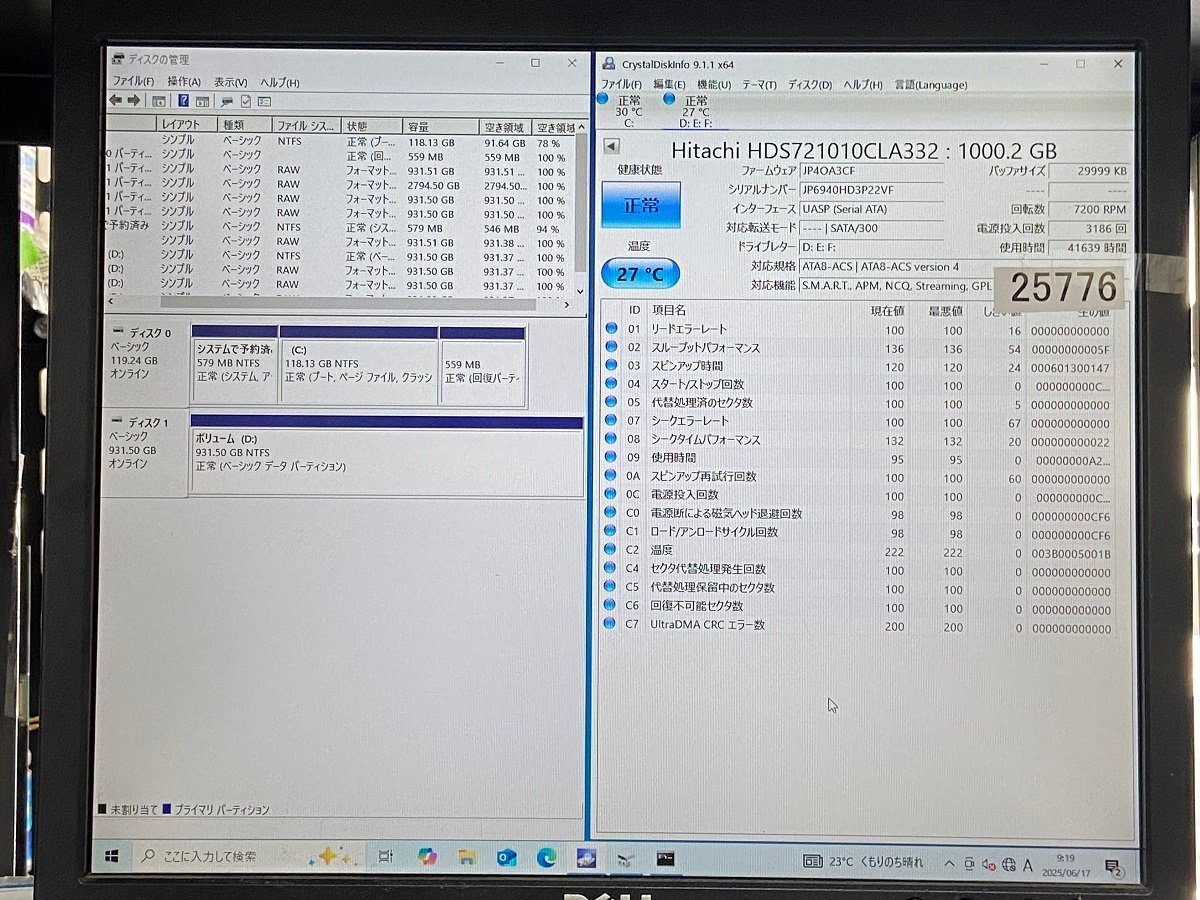
Task: Launch Copilot from the taskbar
Action: coord(427,857)
